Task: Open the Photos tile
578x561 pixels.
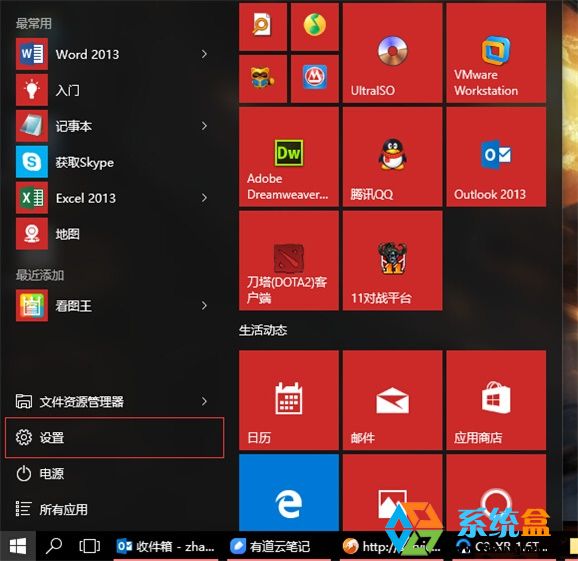Action: point(392,492)
